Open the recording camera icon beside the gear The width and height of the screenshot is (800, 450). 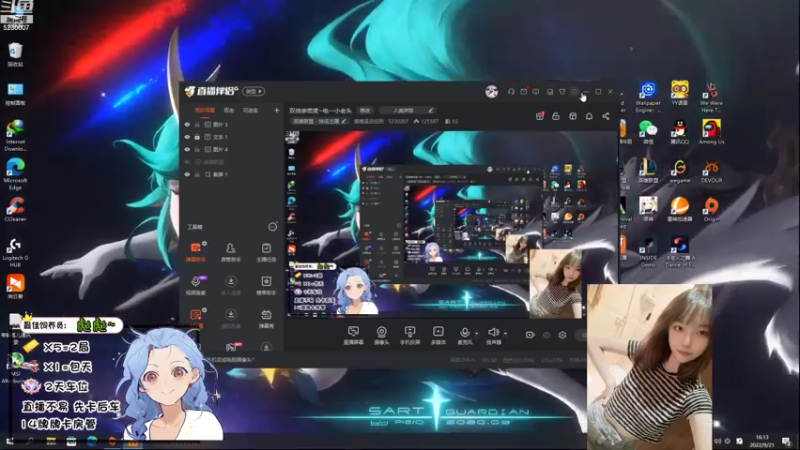530,335
